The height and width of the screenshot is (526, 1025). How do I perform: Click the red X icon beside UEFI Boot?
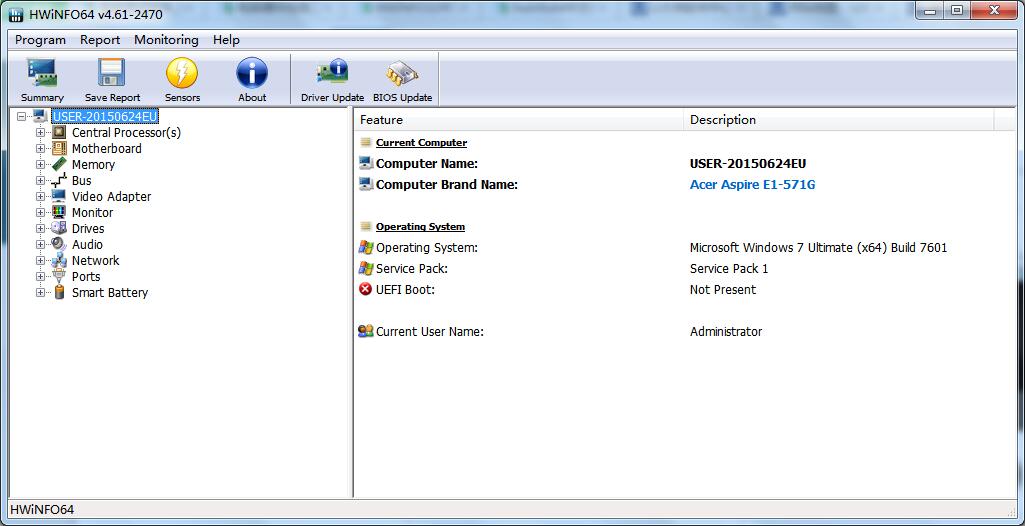(365, 289)
